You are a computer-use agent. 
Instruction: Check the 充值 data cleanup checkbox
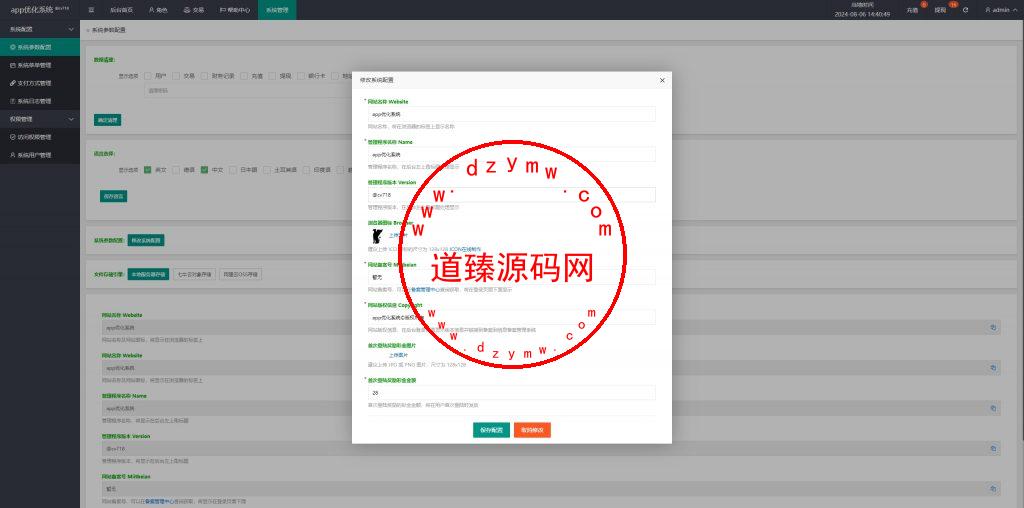244,76
